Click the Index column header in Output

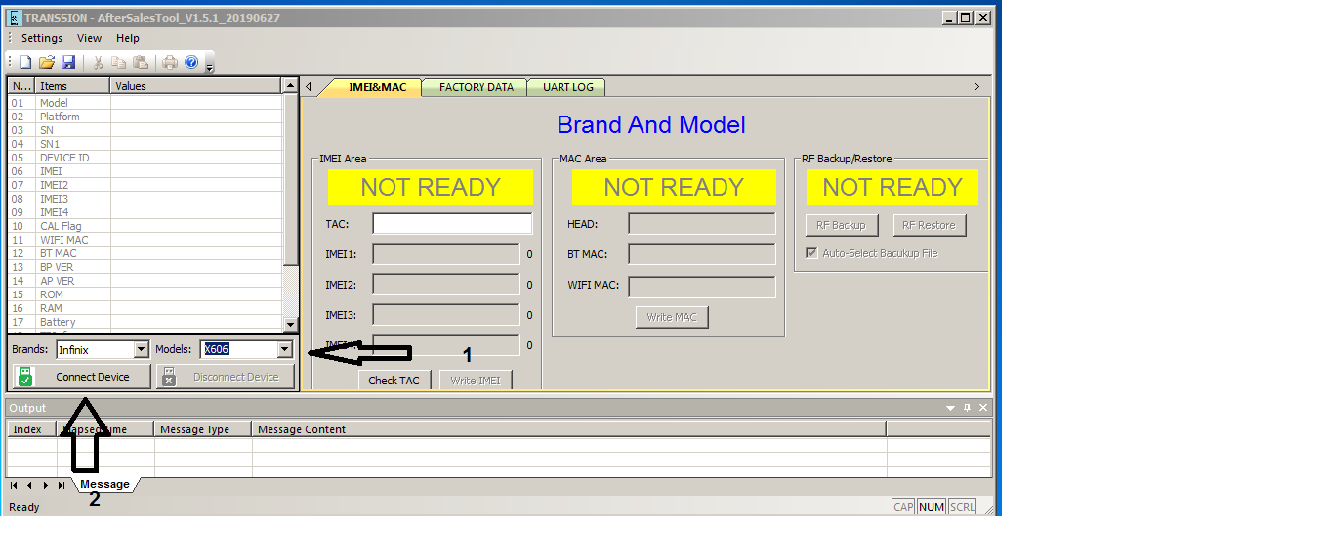pyautogui.click(x=33, y=429)
